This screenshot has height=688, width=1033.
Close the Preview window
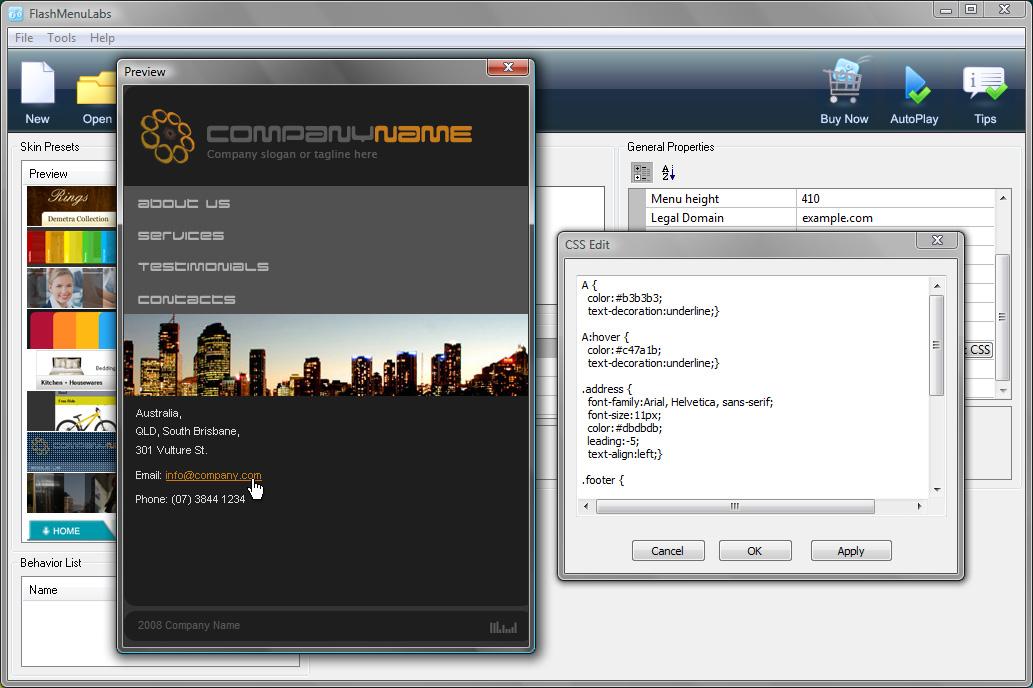pos(508,67)
